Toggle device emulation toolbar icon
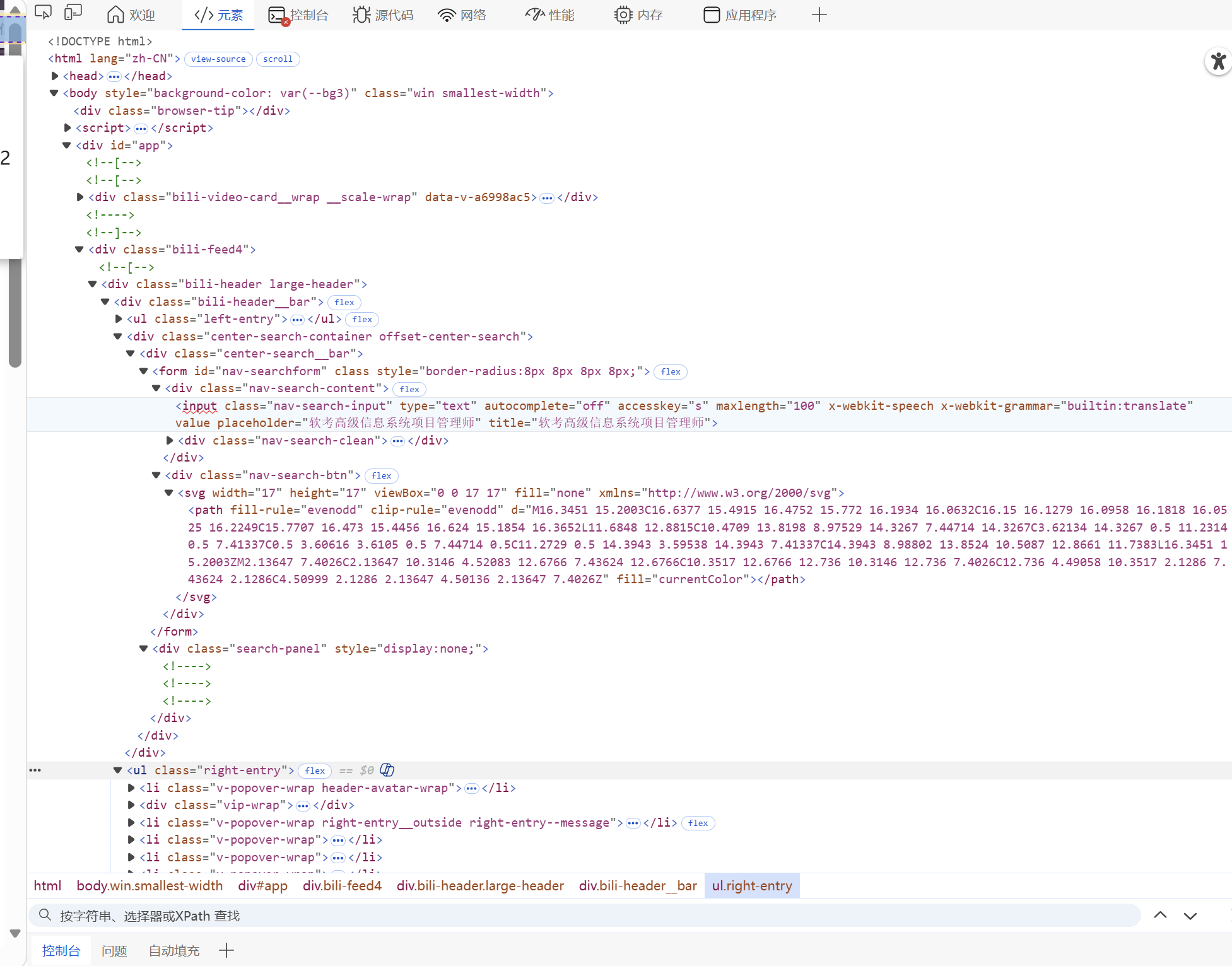Image resolution: width=1232 pixels, height=966 pixels. (73, 13)
